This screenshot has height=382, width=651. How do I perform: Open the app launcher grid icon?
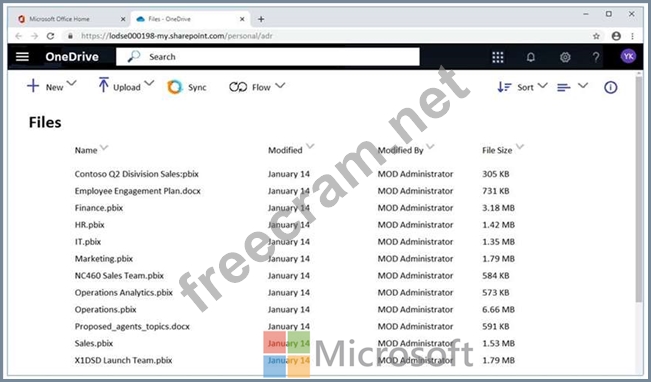pyautogui.click(x=497, y=57)
